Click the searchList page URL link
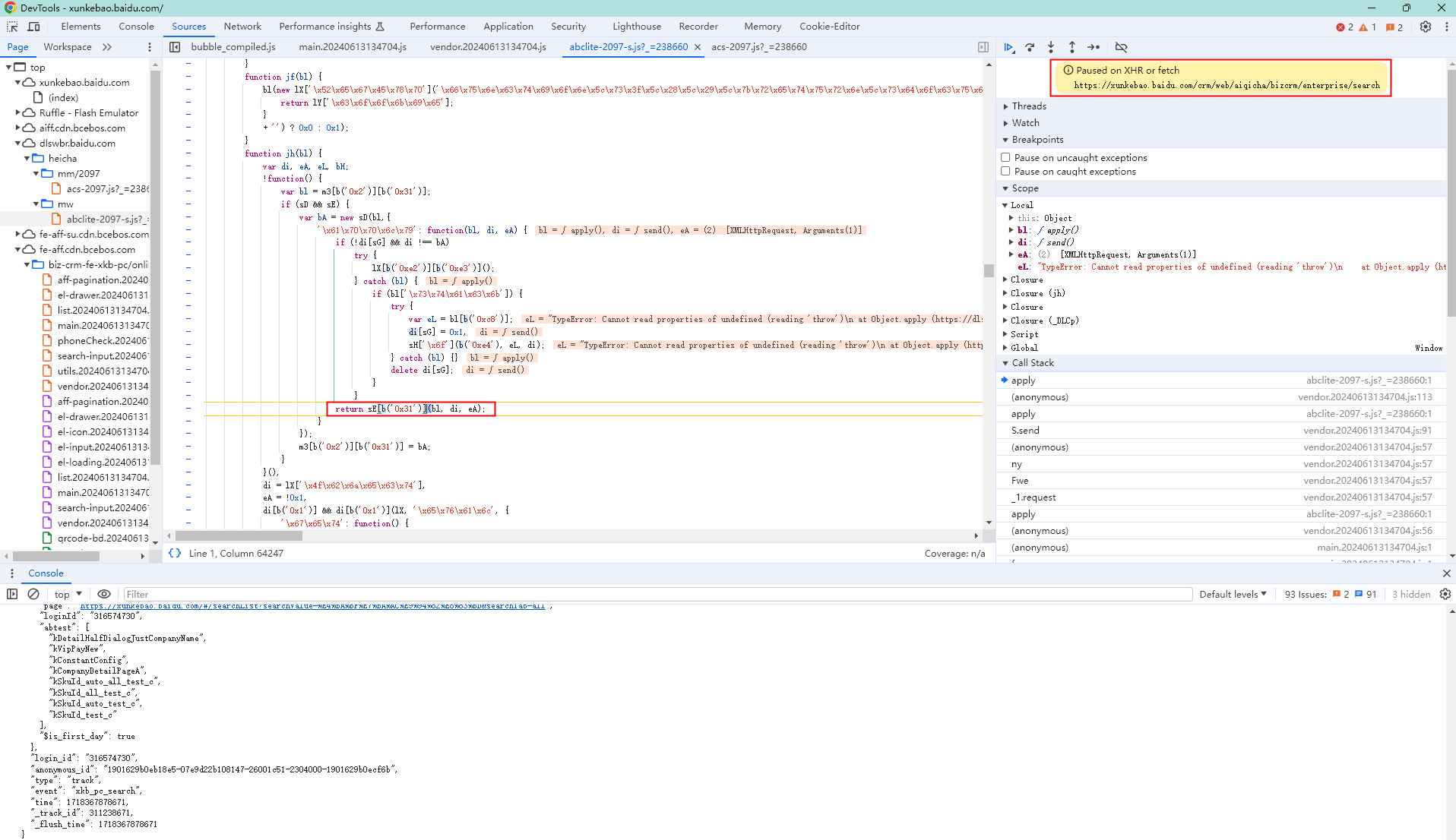The width and height of the screenshot is (1456, 840). click(312, 606)
